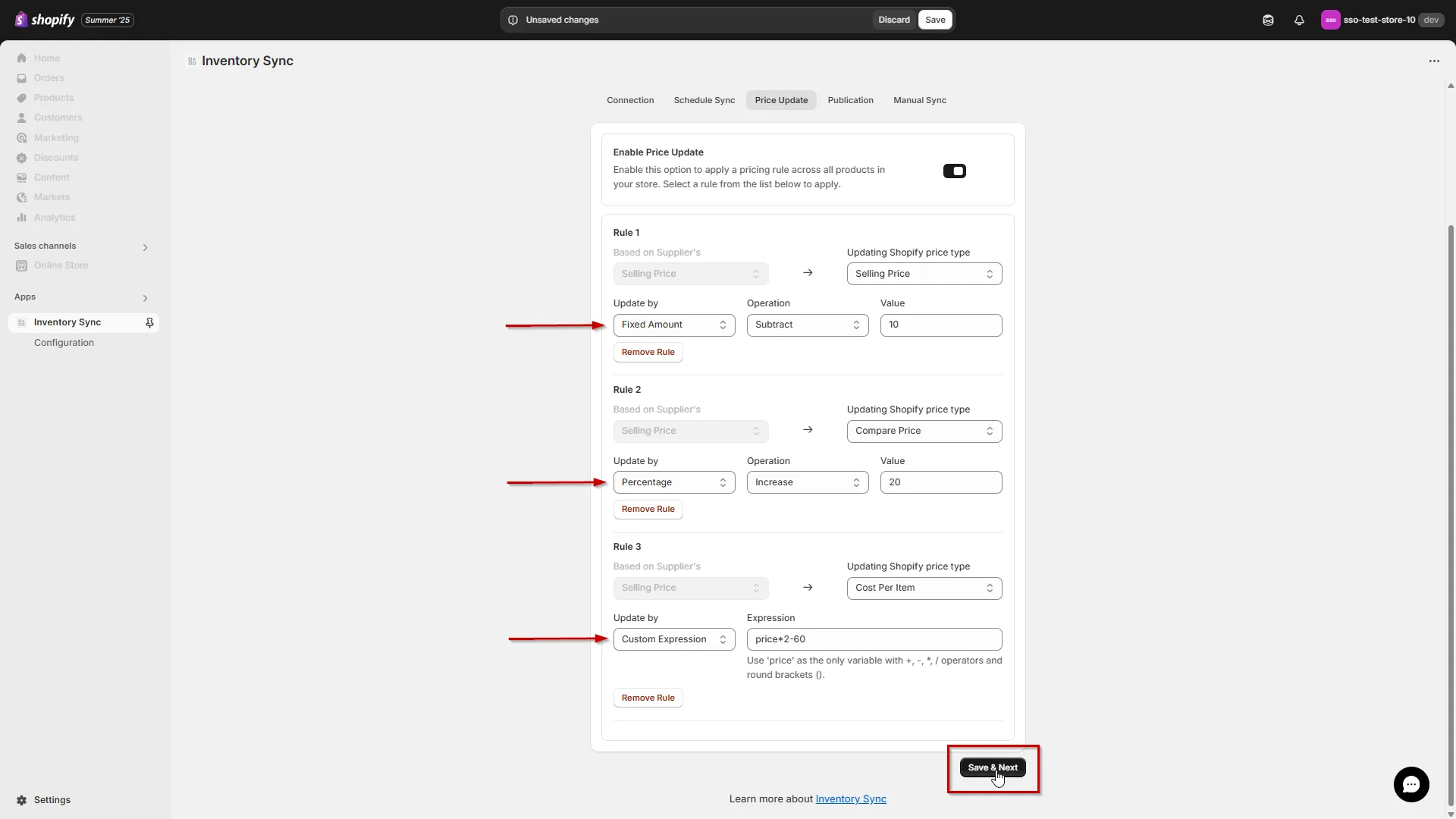Open Rule 3 Cost Per Item dropdown
The image size is (1456, 819).
(x=924, y=588)
